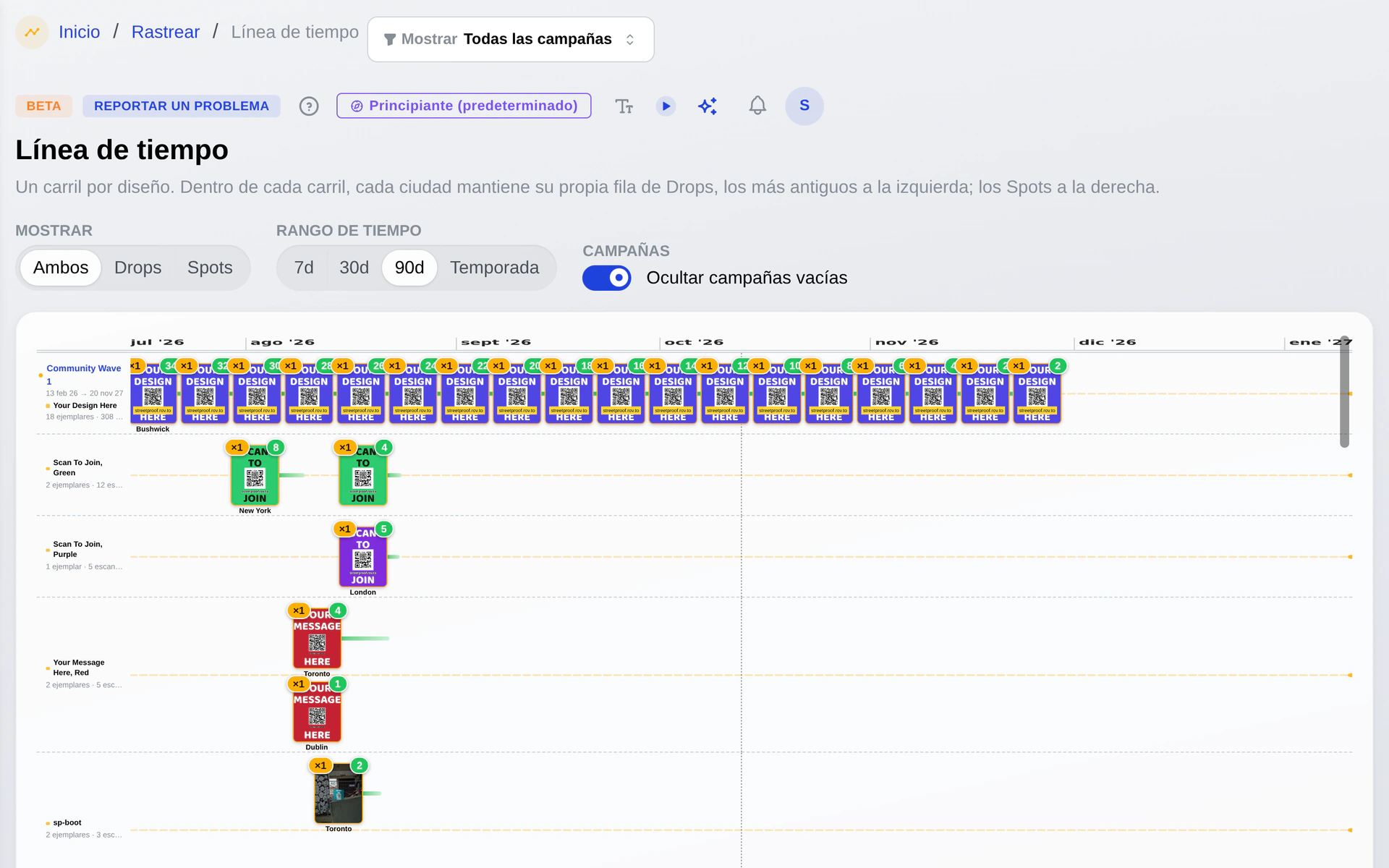Click the sp-boot lane label

click(x=67, y=822)
